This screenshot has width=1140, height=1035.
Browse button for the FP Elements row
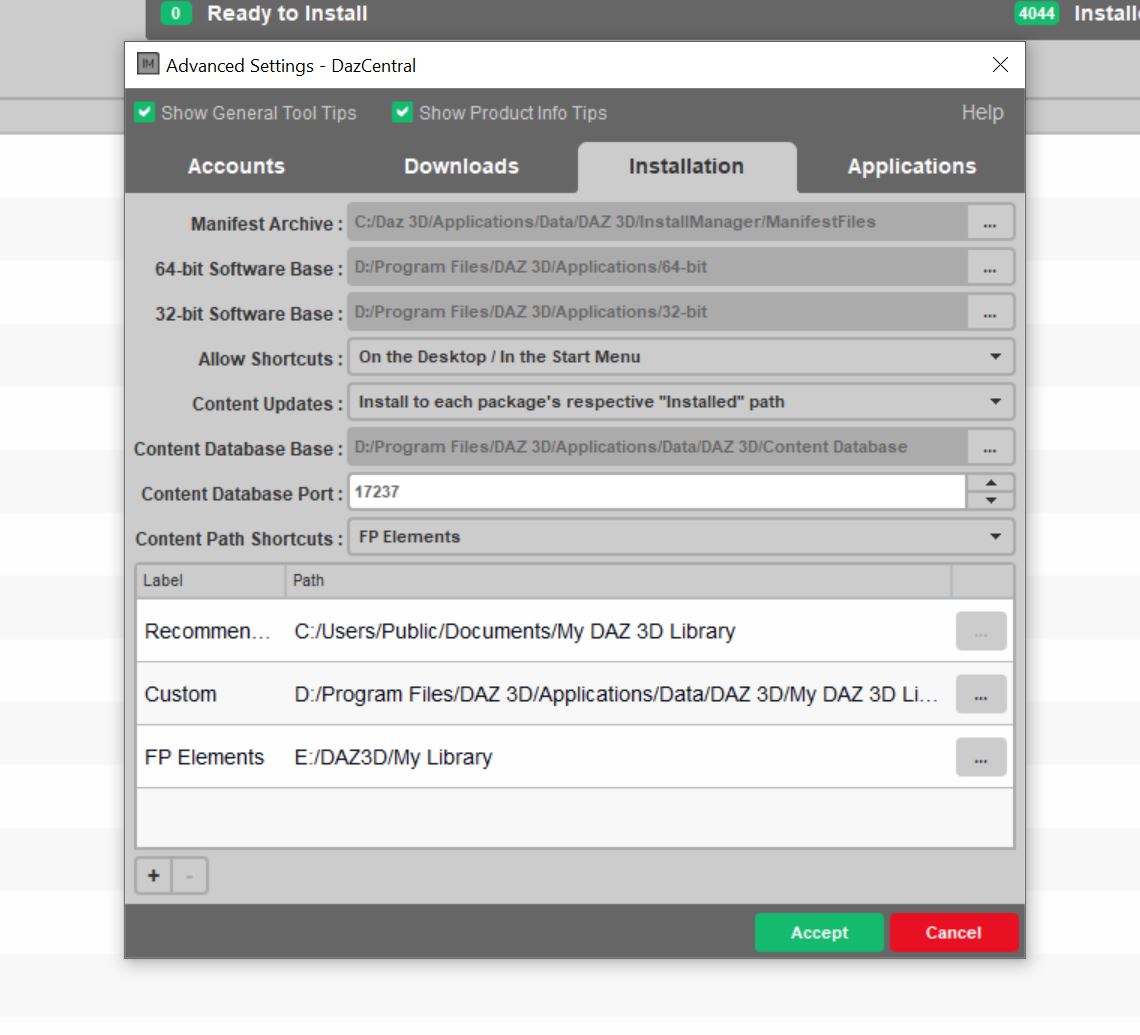pyautogui.click(x=981, y=757)
